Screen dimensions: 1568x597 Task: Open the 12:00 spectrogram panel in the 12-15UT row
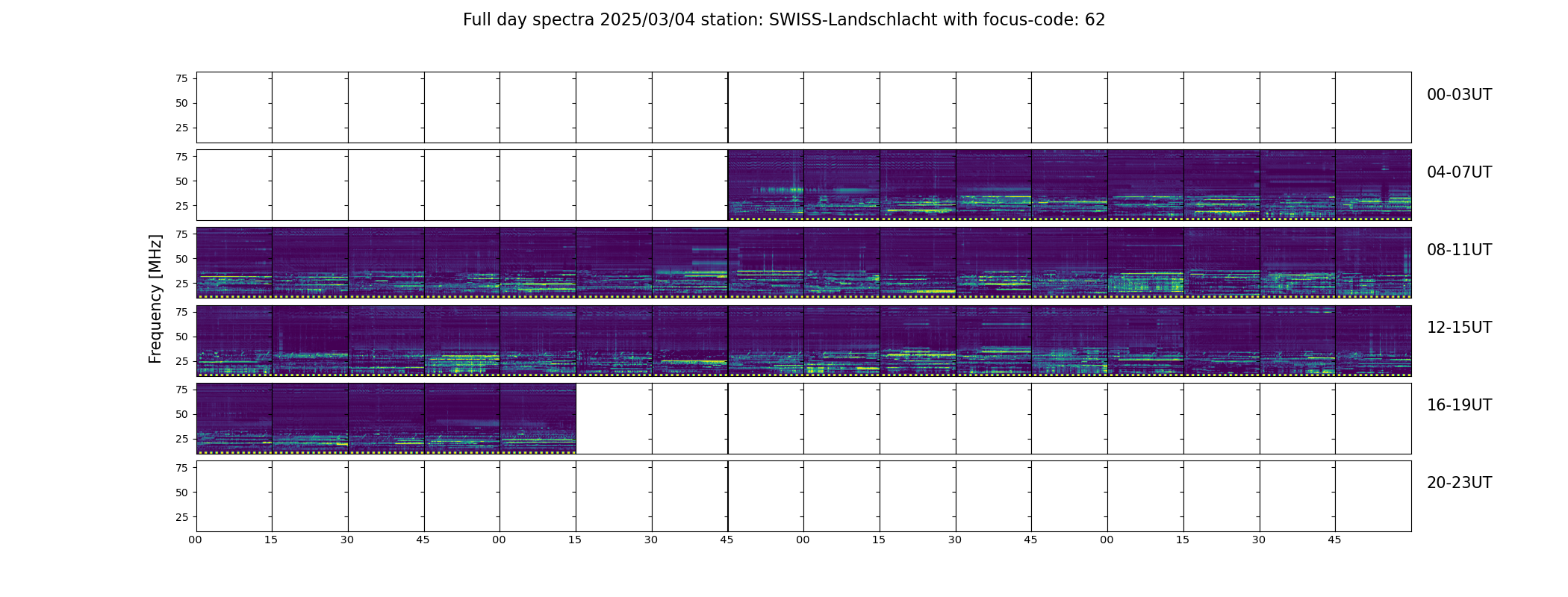click(x=234, y=340)
